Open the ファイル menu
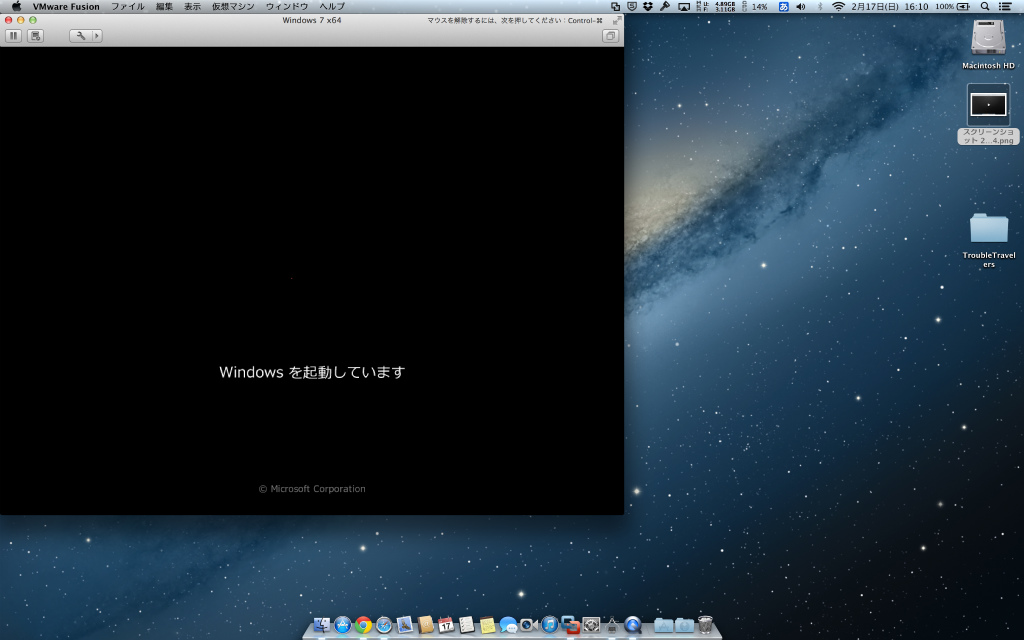 point(127,7)
